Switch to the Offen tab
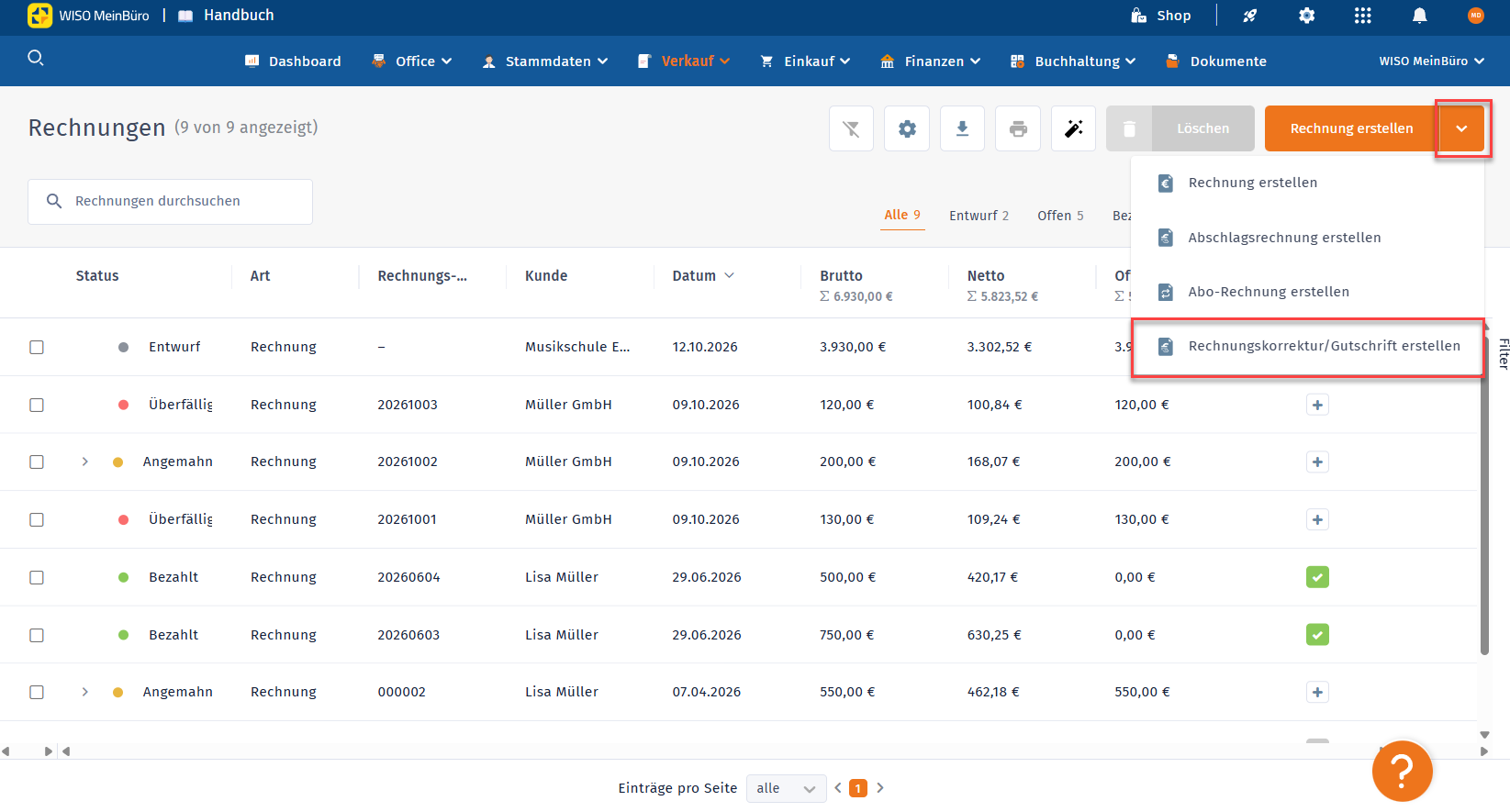Screen dimensions: 1510x812 [x=1060, y=216]
